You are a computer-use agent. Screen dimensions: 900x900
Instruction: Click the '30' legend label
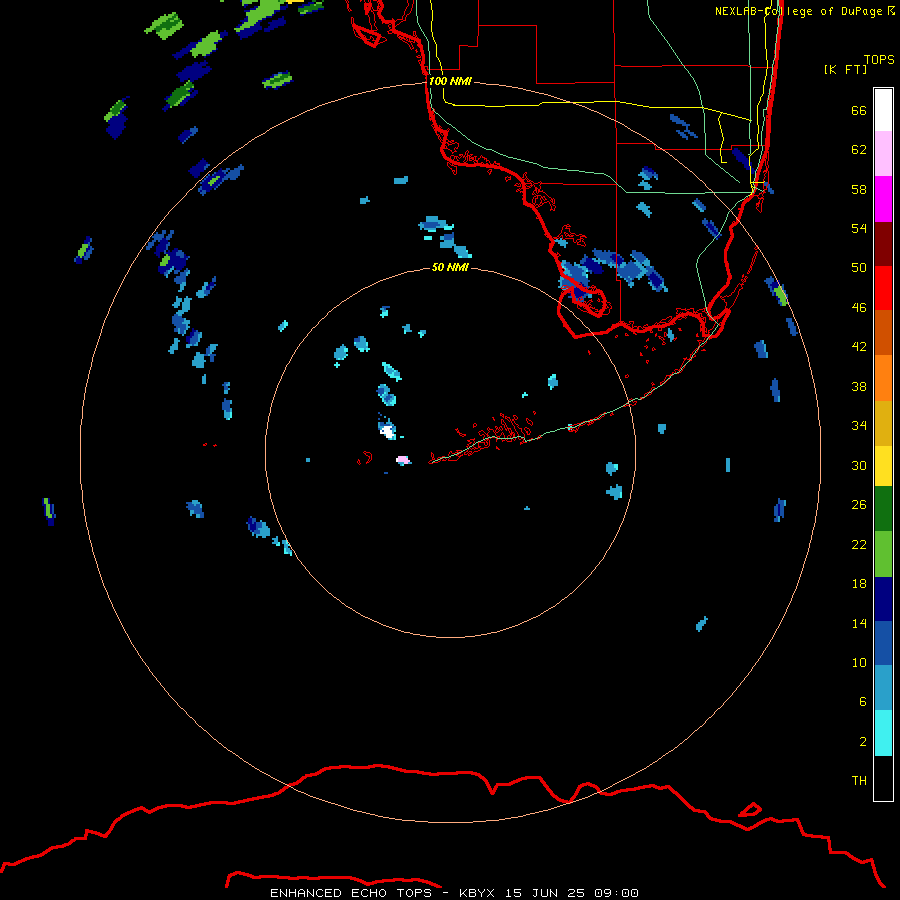point(859,465)
